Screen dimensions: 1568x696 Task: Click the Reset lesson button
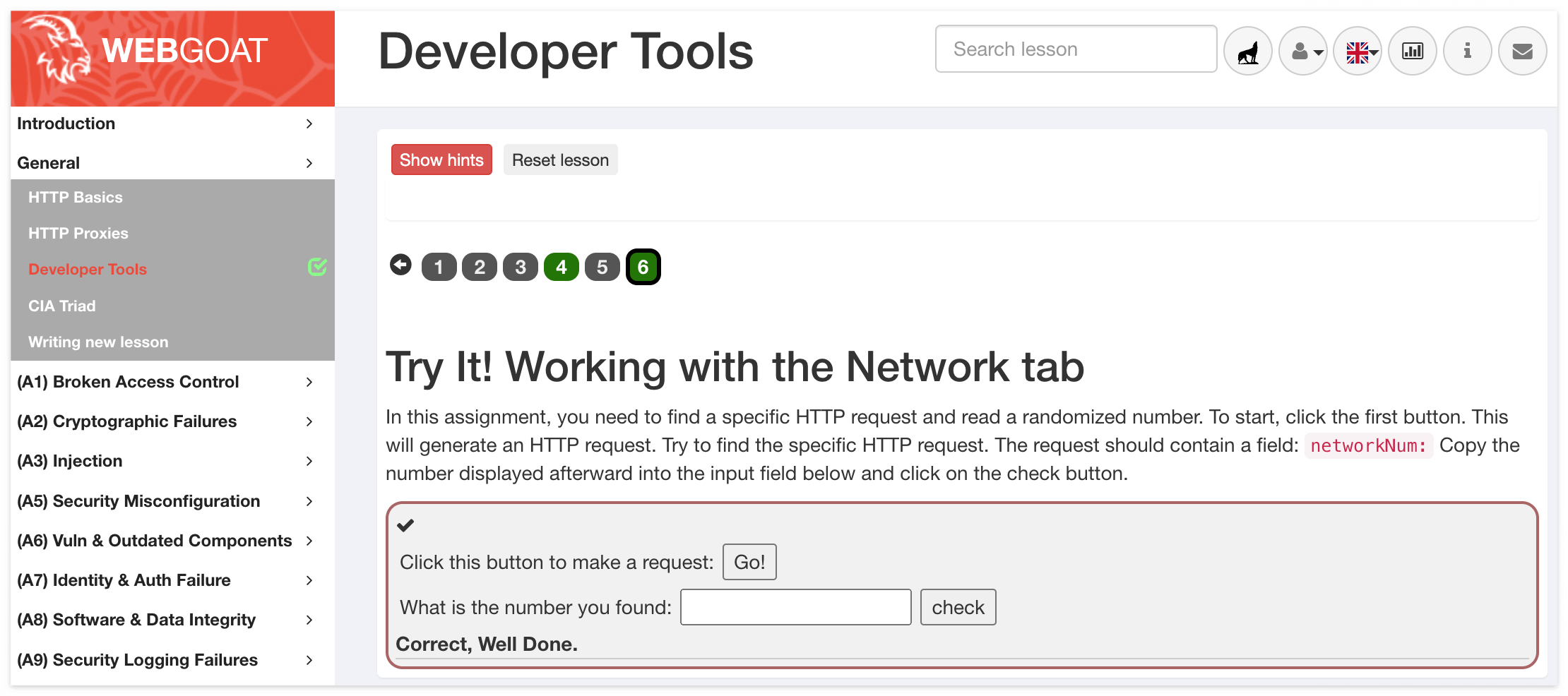coord(561,160)
